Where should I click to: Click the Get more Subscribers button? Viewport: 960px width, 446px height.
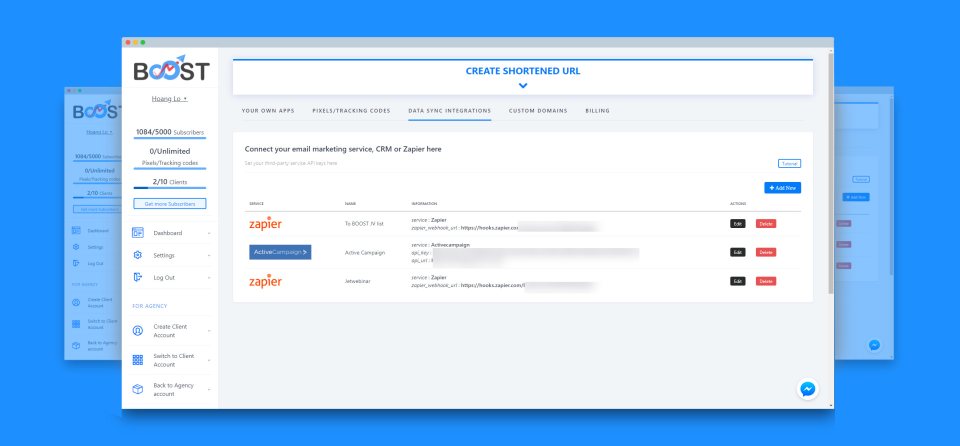coord(170,204)
